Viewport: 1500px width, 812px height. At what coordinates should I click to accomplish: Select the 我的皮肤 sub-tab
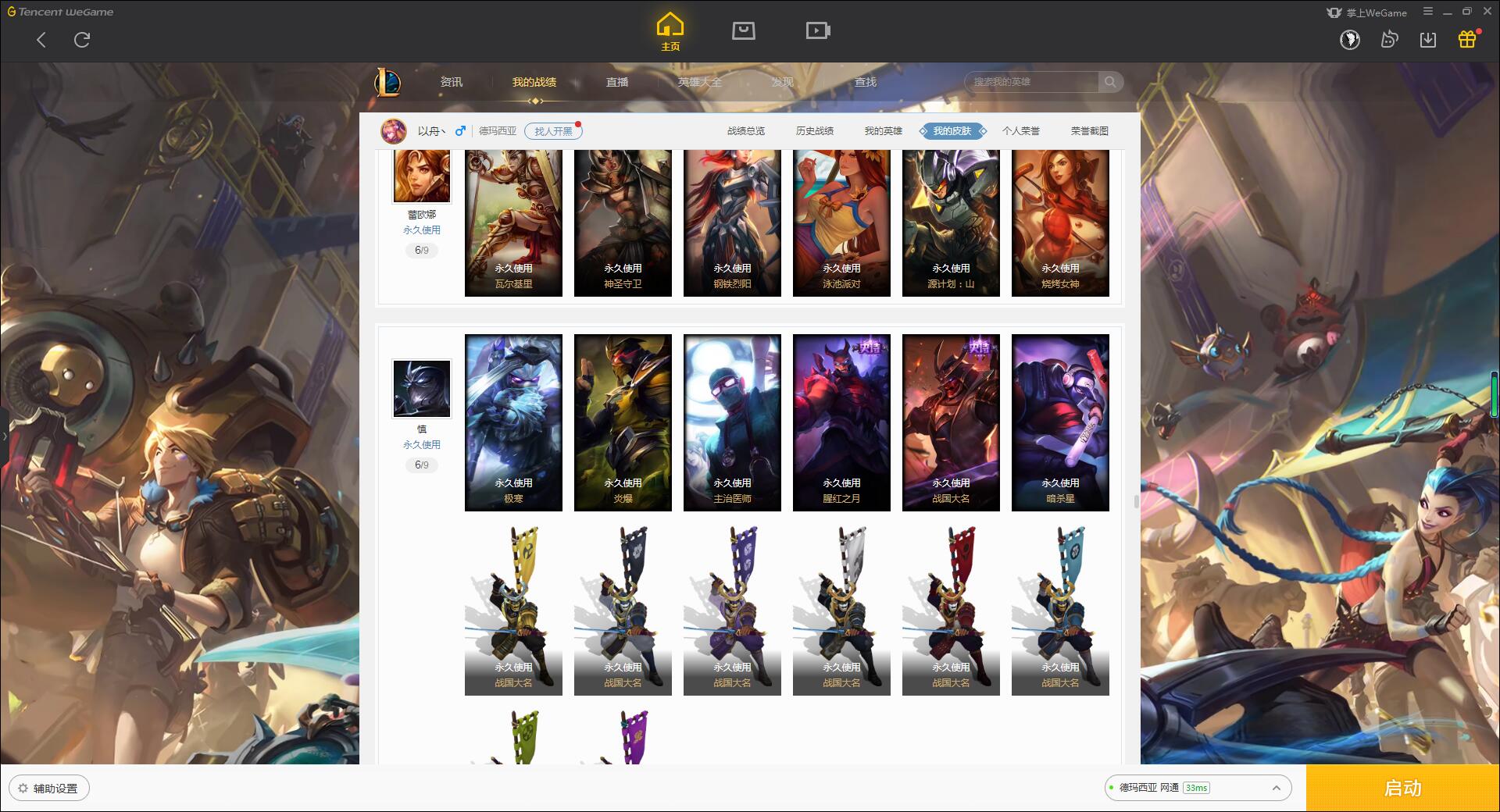point(952,131)
